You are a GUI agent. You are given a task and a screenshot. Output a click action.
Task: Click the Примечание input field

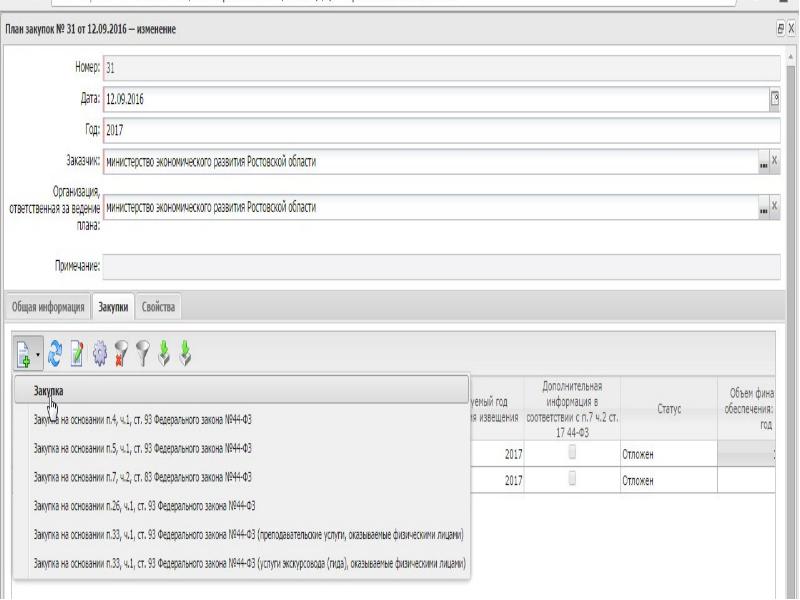(441, 266)
